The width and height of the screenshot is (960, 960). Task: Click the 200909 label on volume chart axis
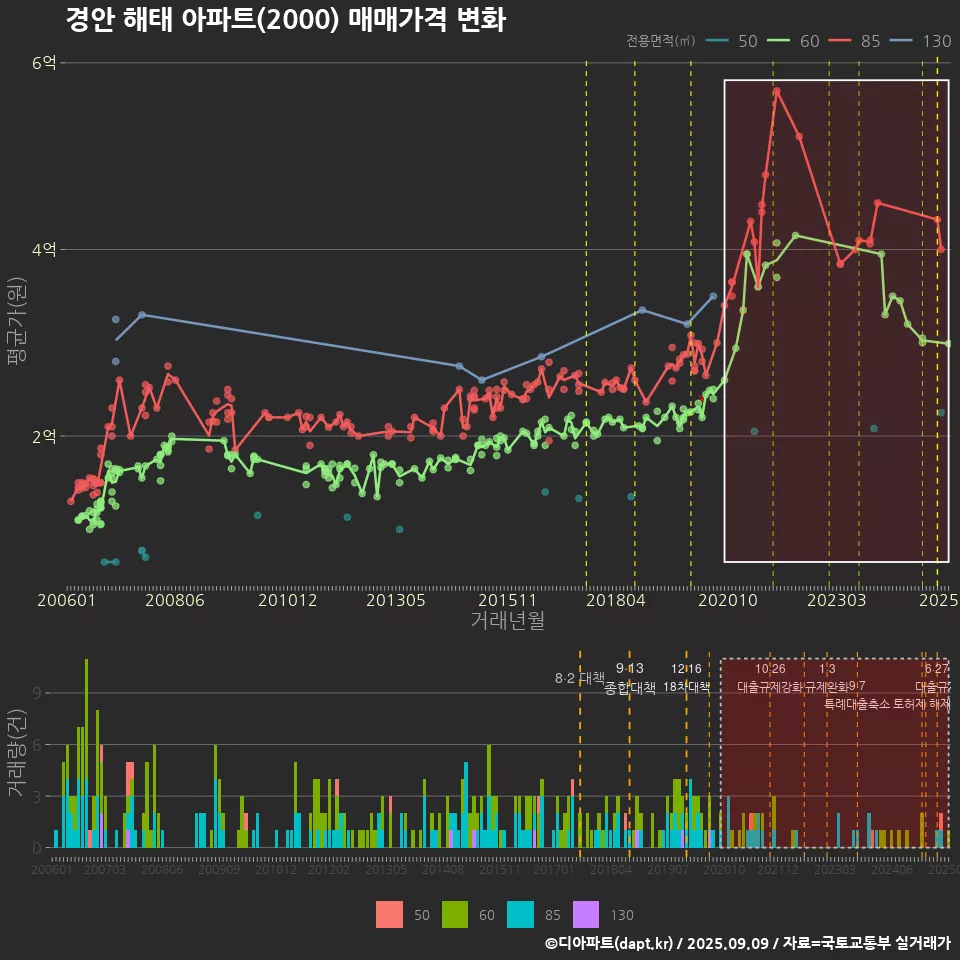tap(219, 869)
